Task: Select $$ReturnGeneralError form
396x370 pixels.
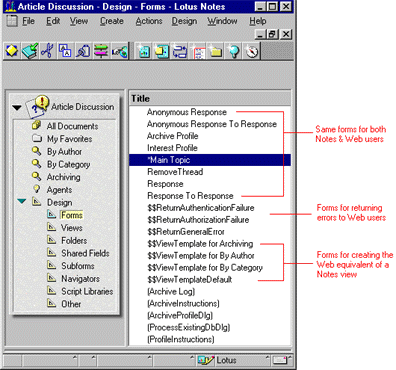Action: coord(186,232)
